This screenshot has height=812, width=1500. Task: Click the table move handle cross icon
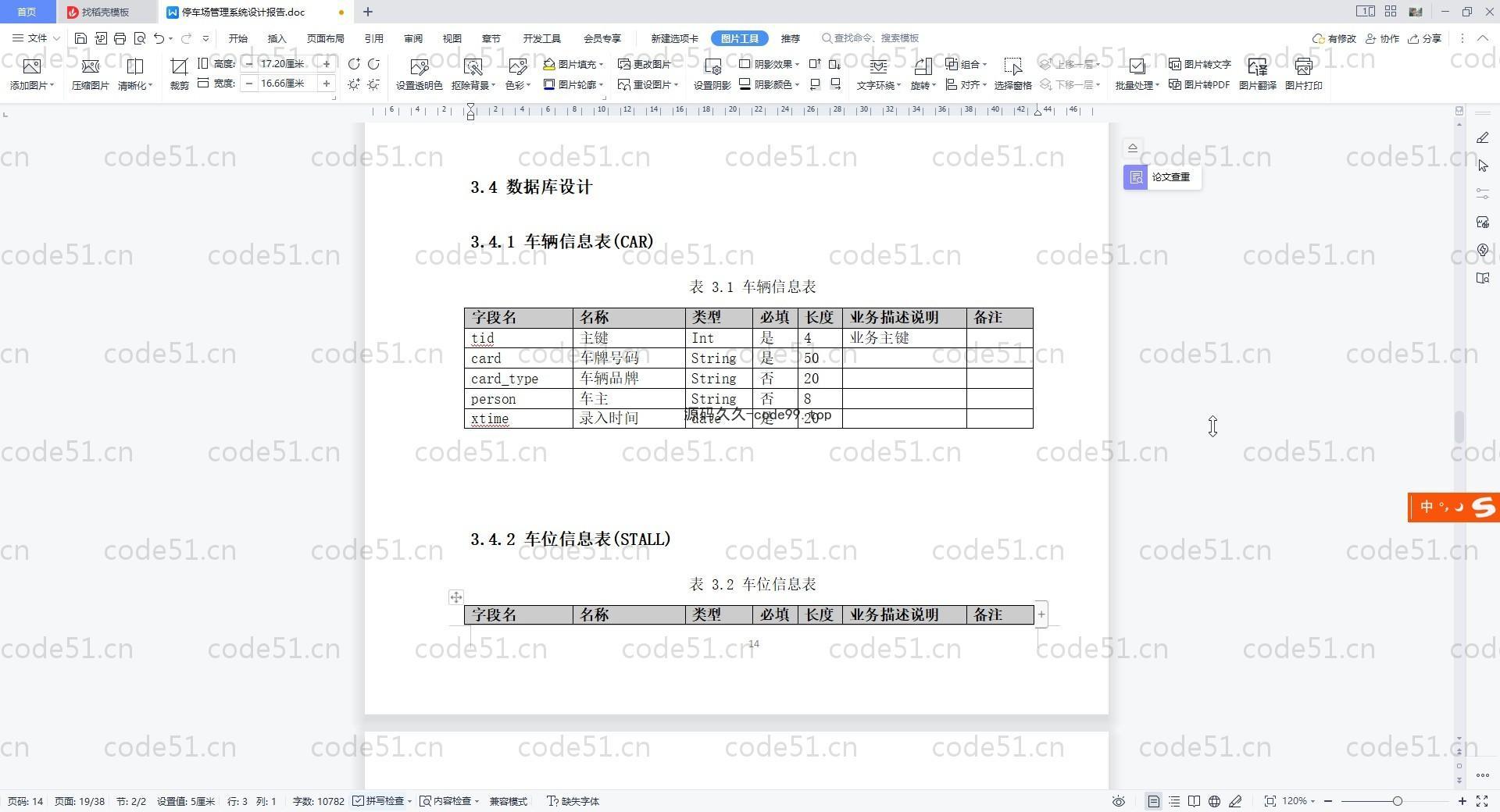click(456, 597)
